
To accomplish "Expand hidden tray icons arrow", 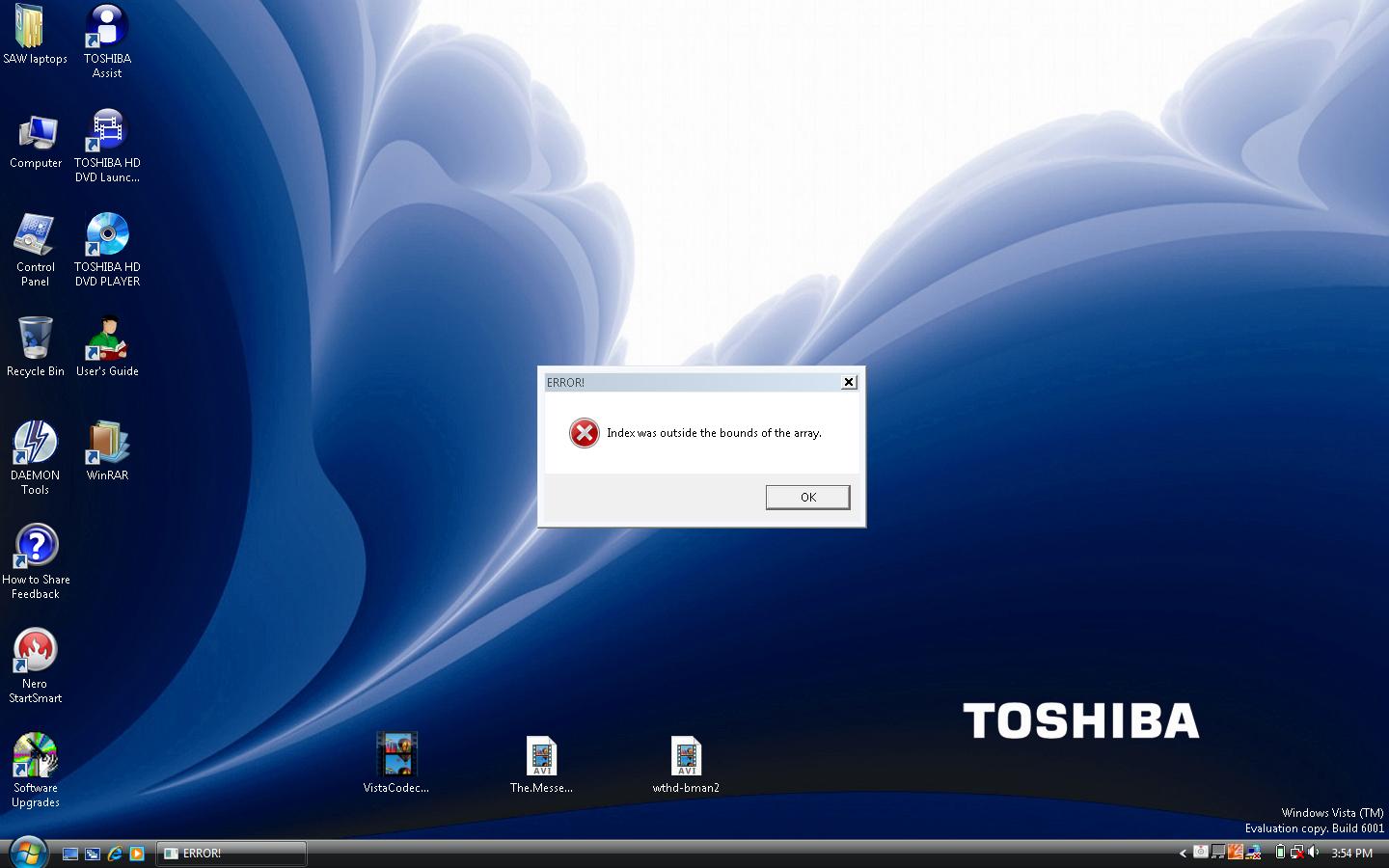I will [1183, 853].
